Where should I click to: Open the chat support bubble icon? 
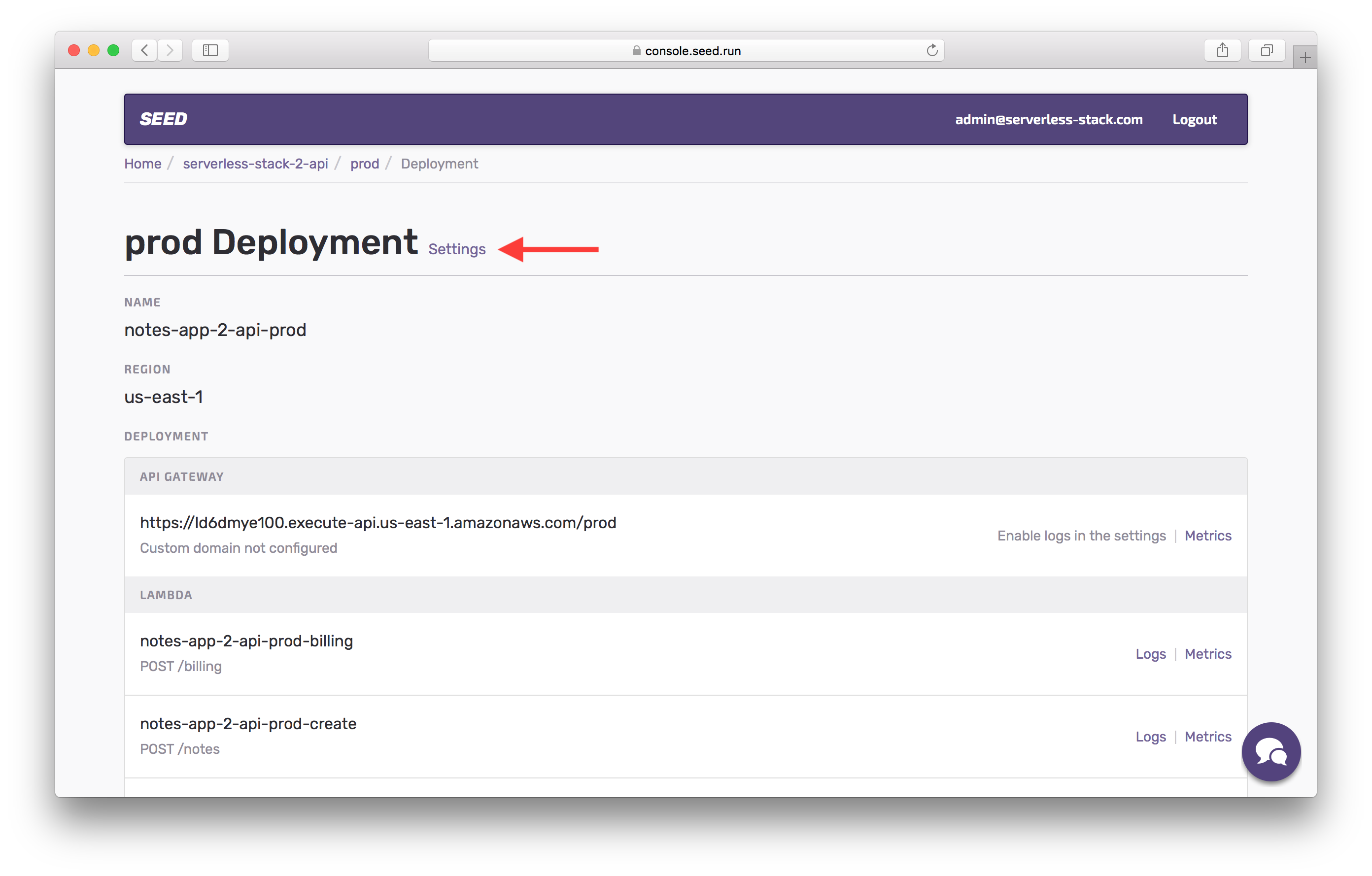(1270, 751)
